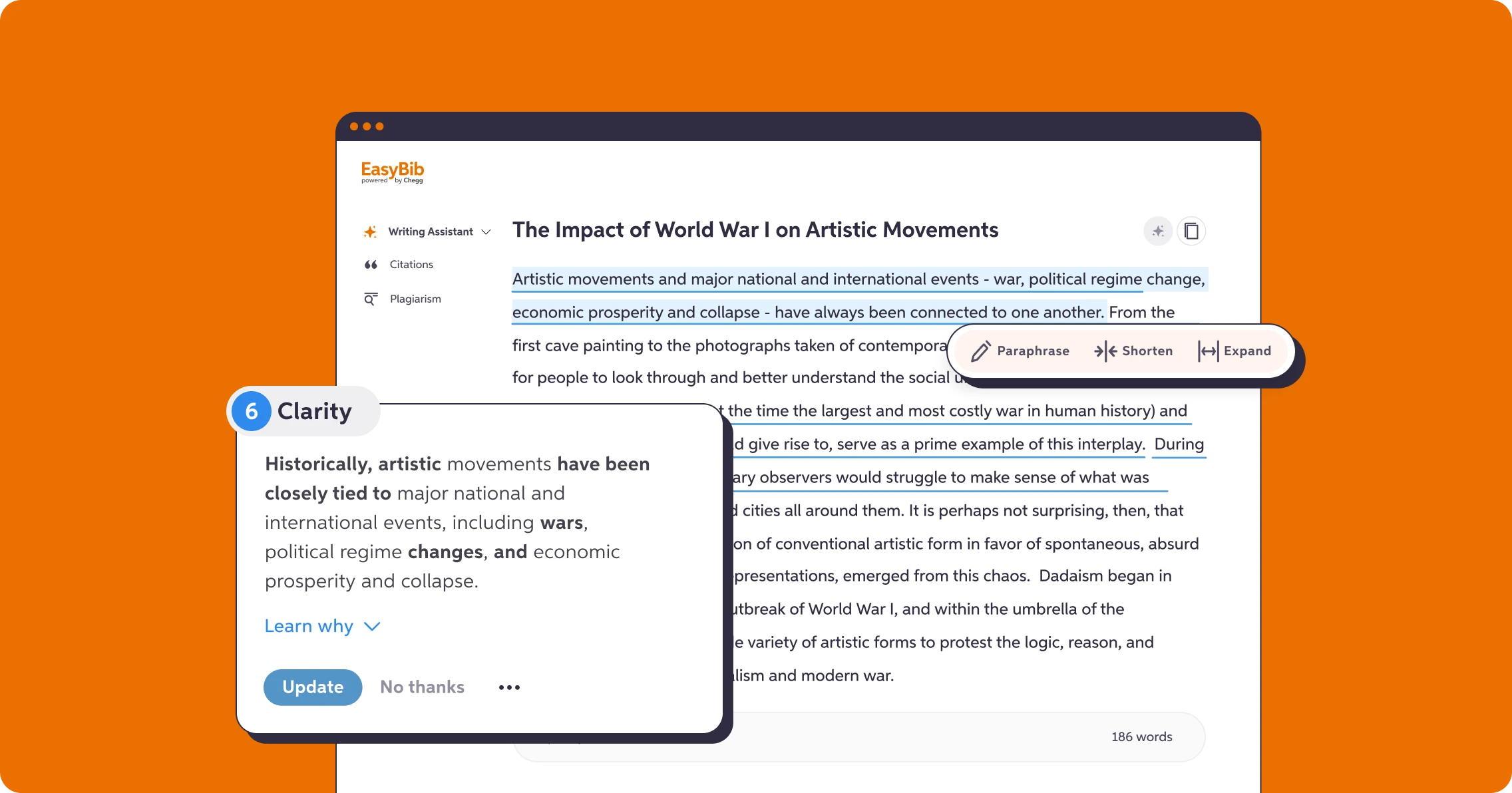
Task: Click the underlined text 'economic prosperity and collapse'
Action: [x=636, y=313]
